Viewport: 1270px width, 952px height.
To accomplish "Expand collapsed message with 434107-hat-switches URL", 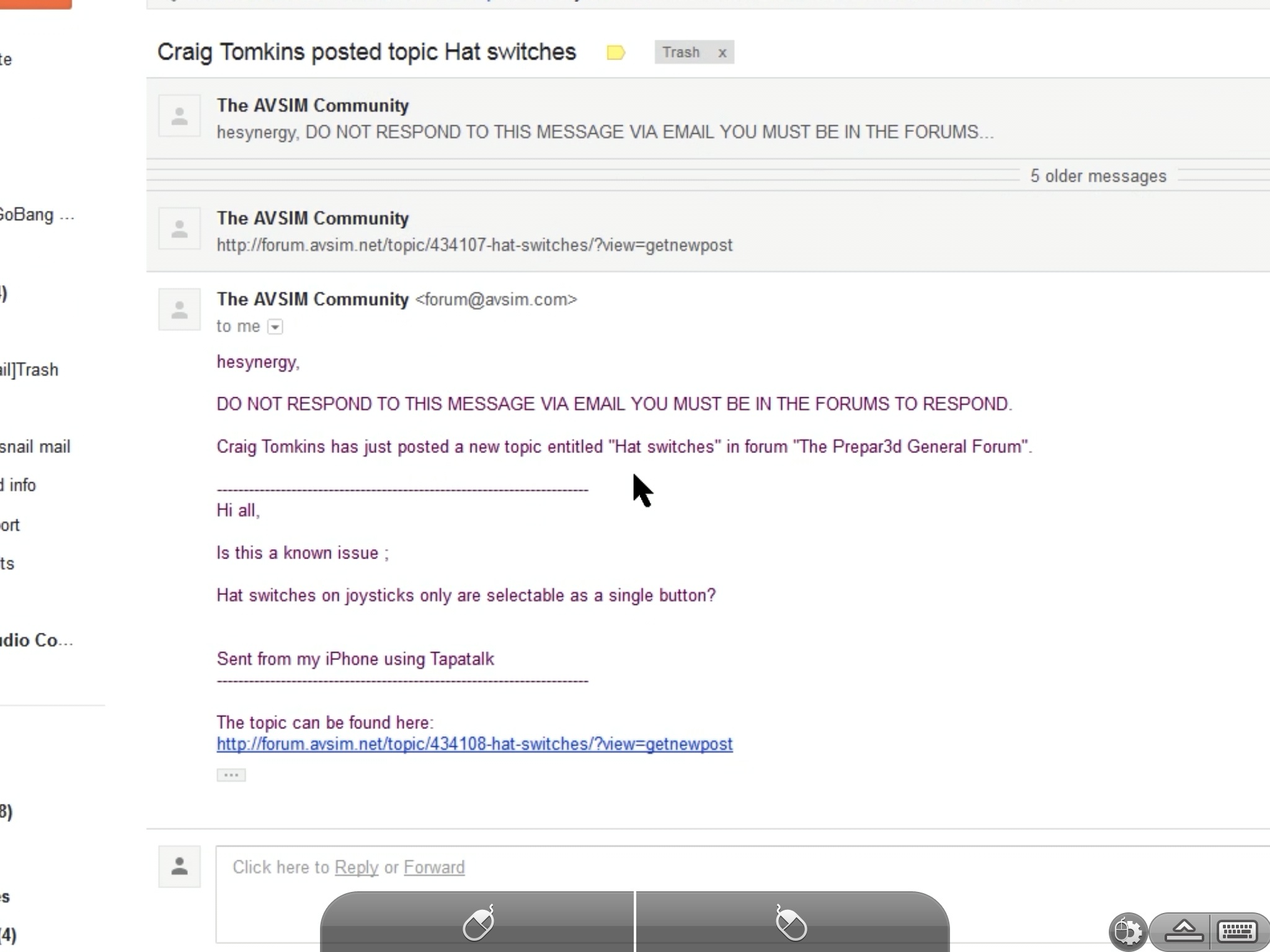I will click(708, 231).
